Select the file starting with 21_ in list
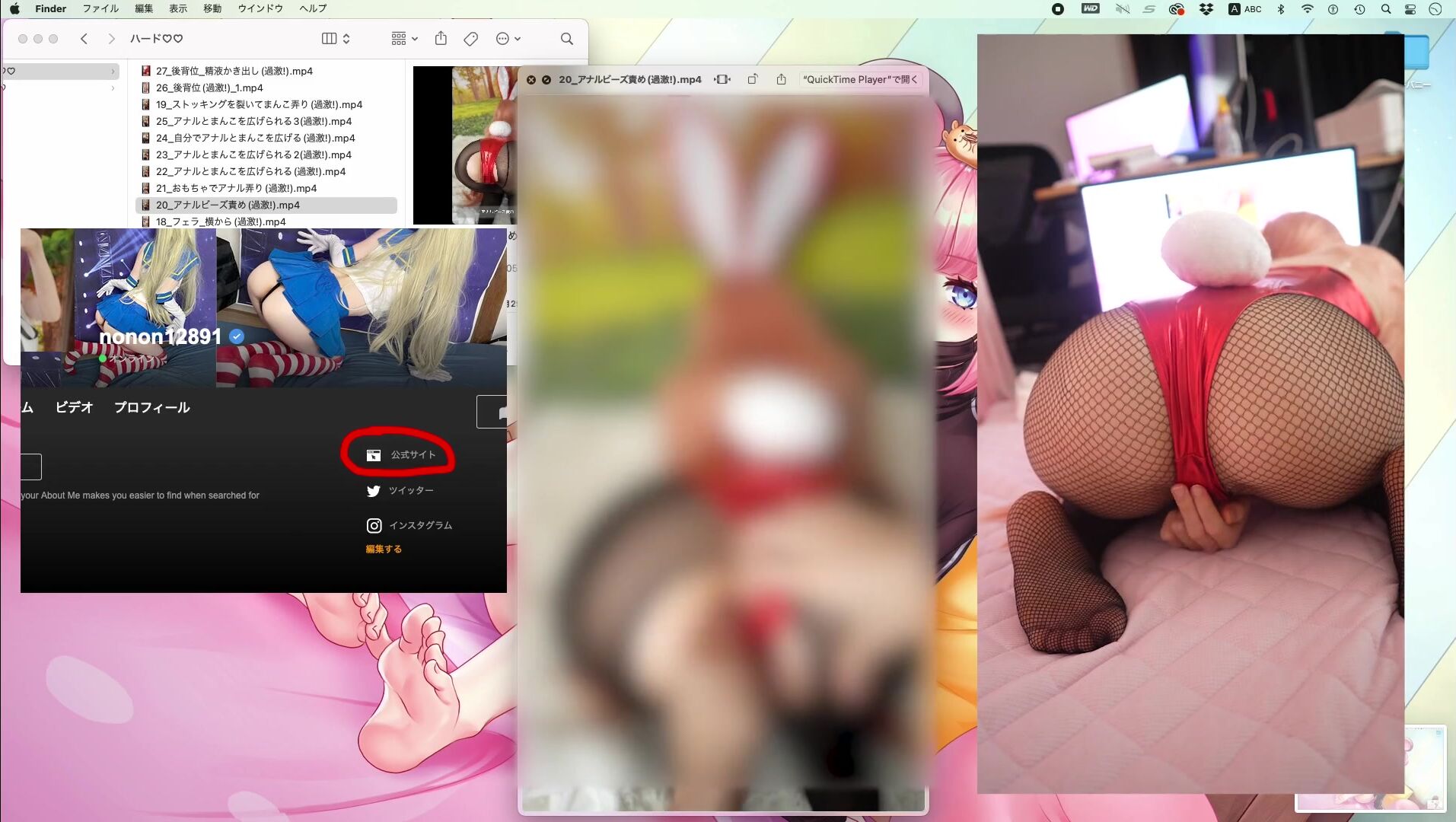The height and width of the screenshot is (822, 1456). [x=236, y=188]
